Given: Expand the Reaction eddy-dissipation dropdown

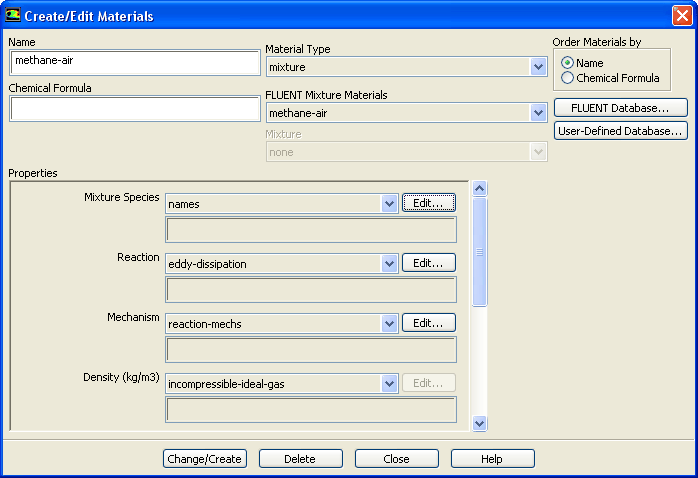Looking at the screenshot, I should point(390,264).
